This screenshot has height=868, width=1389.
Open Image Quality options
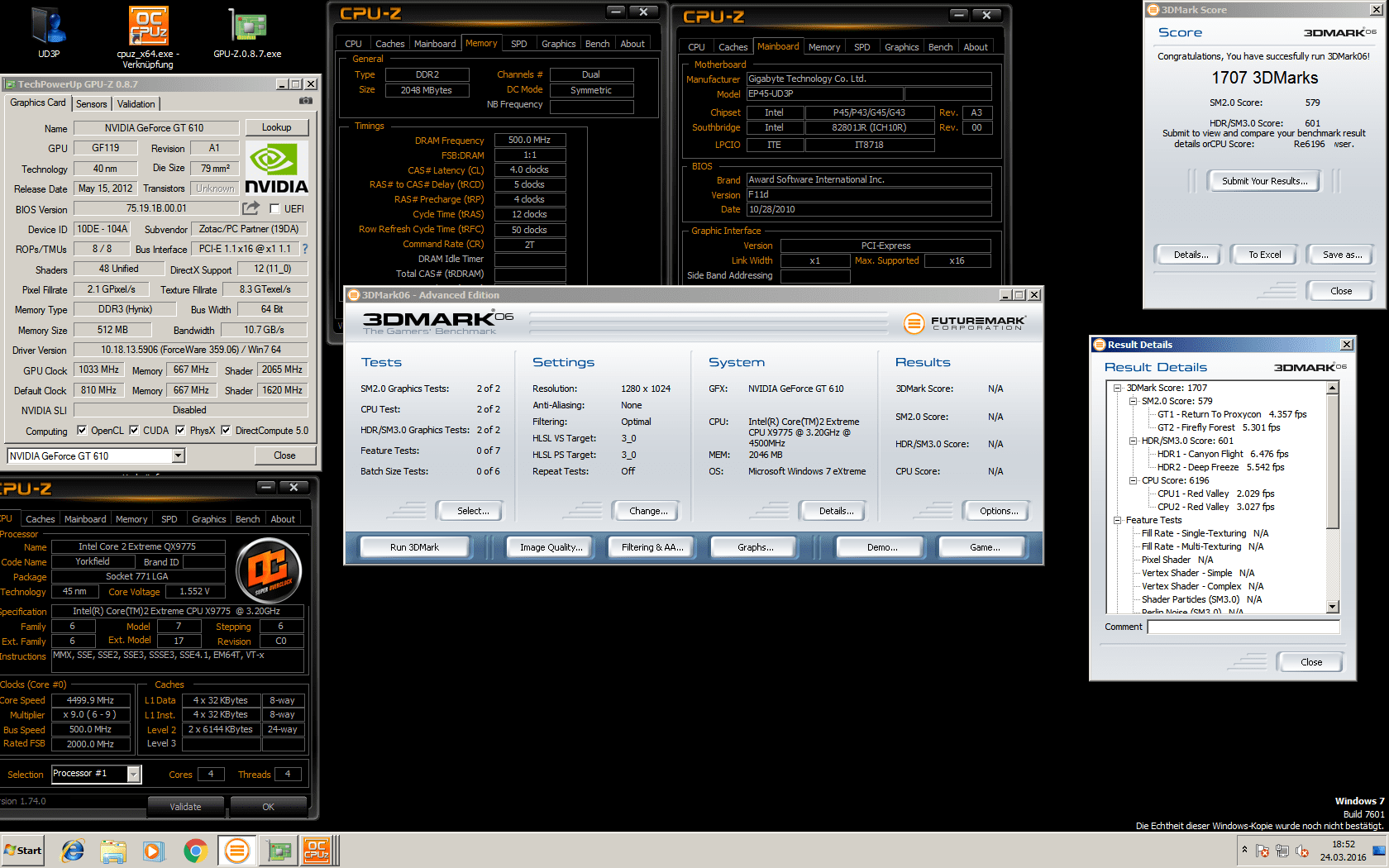click(x=551, y=547)
